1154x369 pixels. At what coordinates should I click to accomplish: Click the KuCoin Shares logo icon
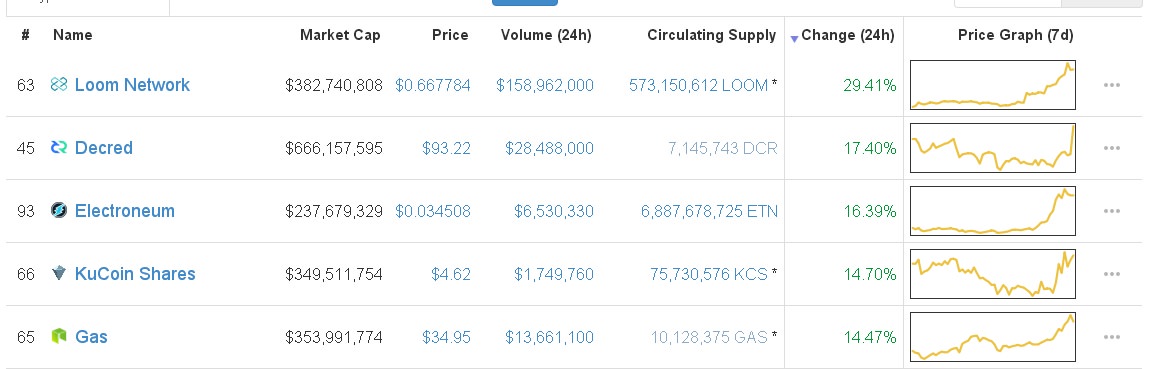tap(59, 273)
